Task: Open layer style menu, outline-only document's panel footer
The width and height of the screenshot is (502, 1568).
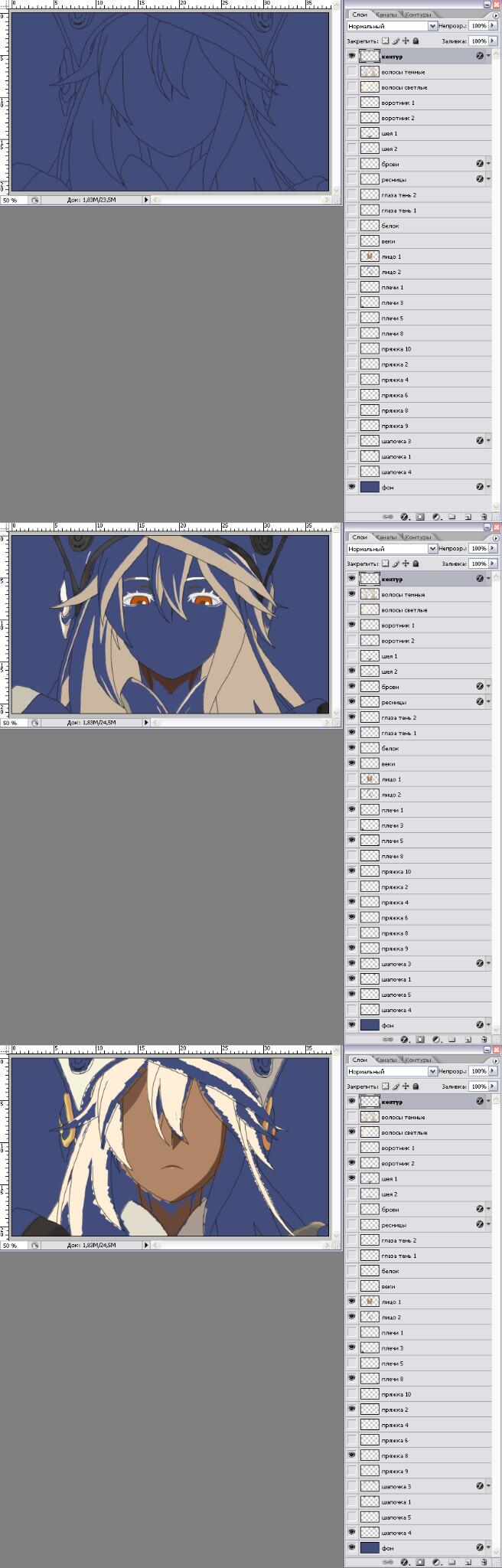Action: coord(404,517)
